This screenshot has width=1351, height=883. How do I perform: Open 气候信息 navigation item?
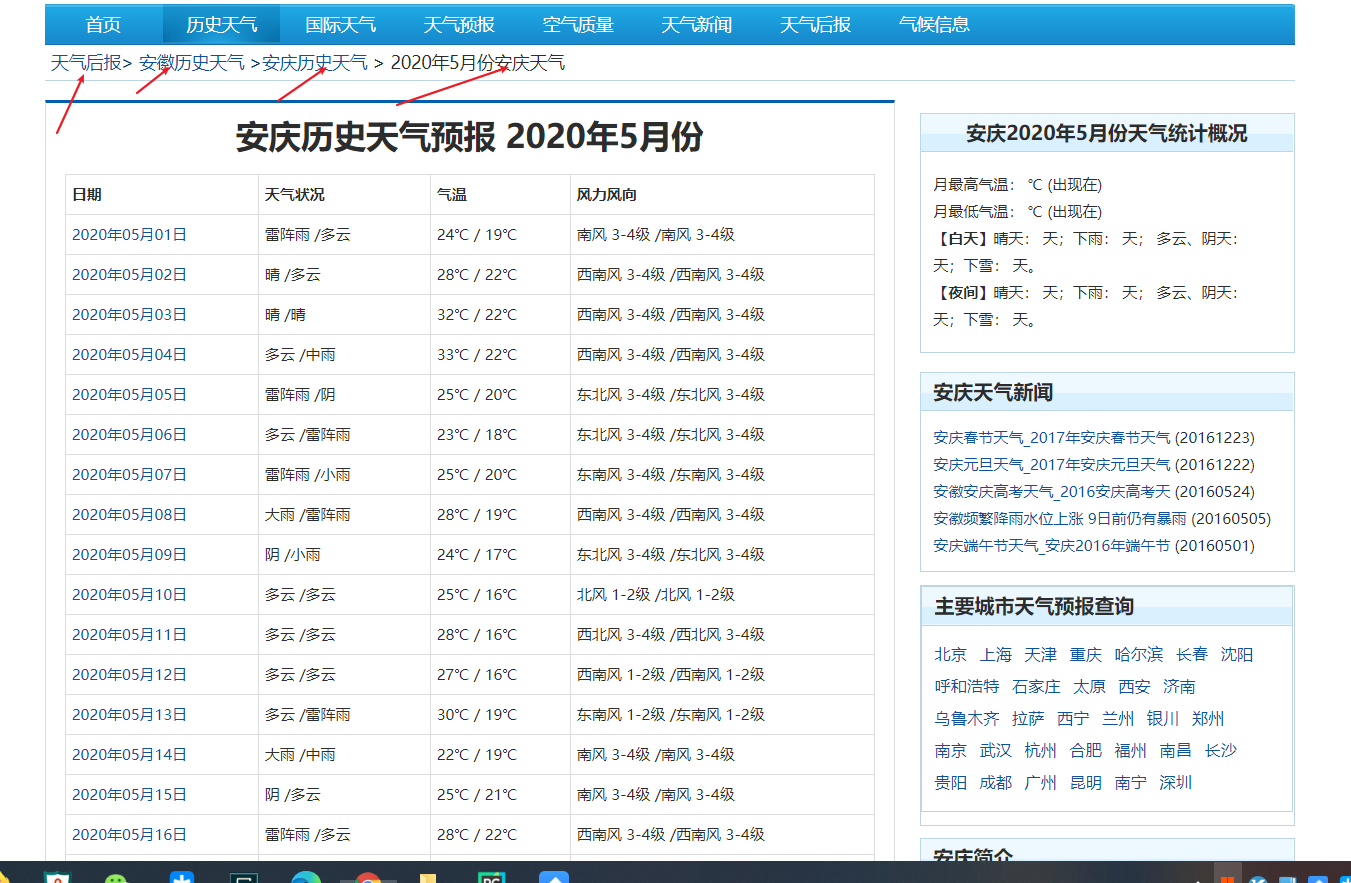coord(934,25)
